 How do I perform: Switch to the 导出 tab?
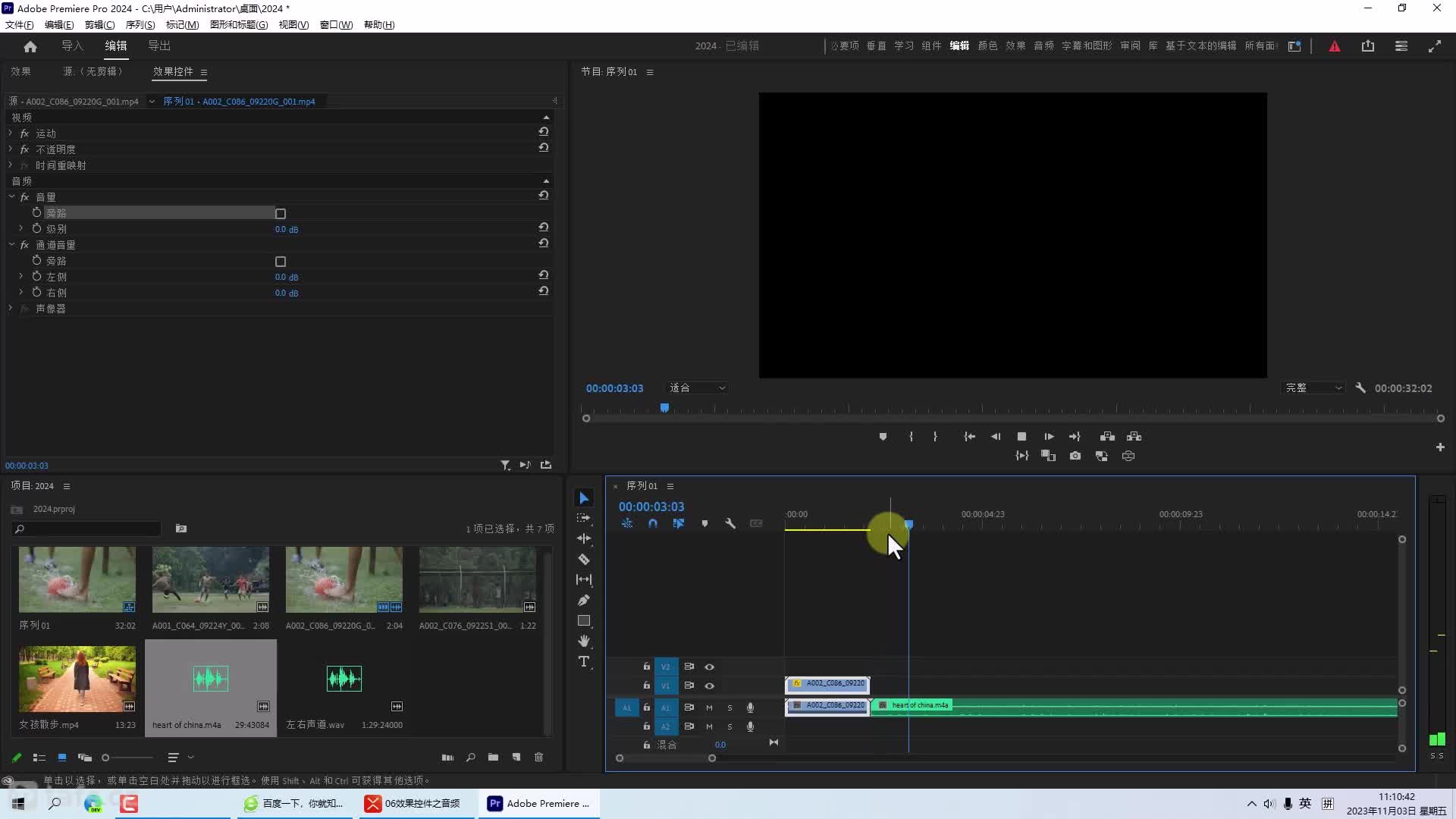coord(159,45)
